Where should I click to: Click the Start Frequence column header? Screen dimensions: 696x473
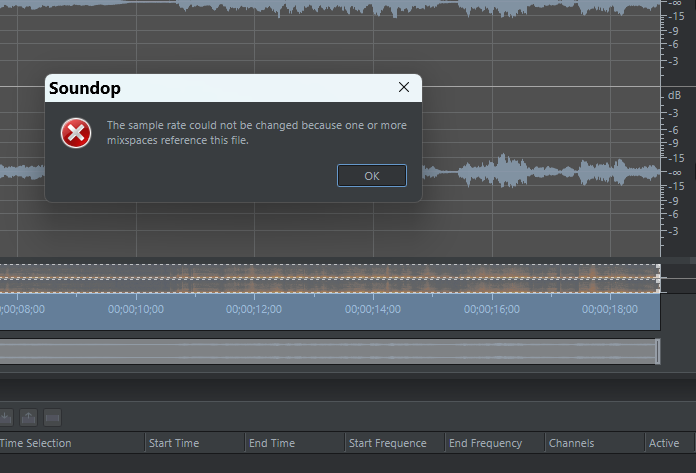395,443
